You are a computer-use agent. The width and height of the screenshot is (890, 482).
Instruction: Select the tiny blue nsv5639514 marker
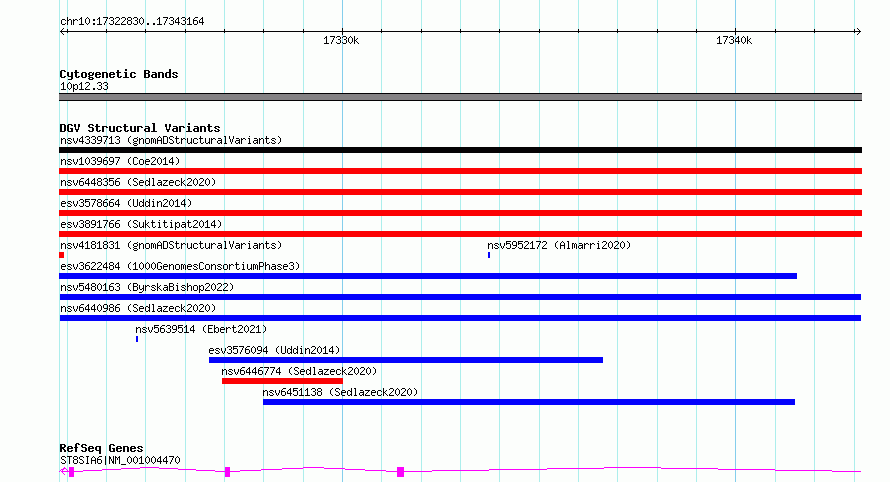pos(137,339)
